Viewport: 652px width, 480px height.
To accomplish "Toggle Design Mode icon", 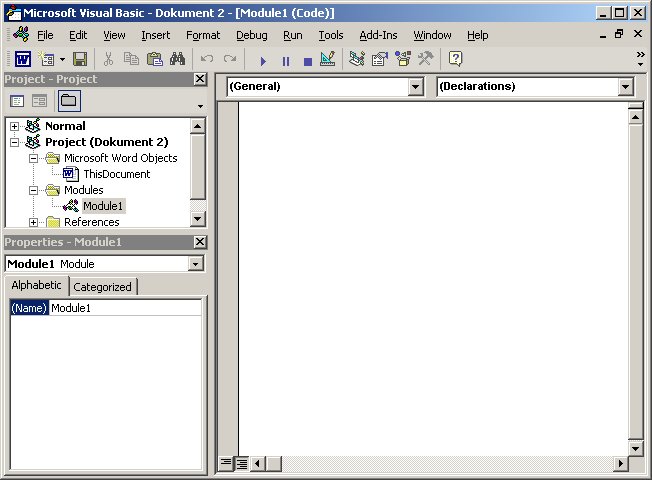I will point(328,59).
